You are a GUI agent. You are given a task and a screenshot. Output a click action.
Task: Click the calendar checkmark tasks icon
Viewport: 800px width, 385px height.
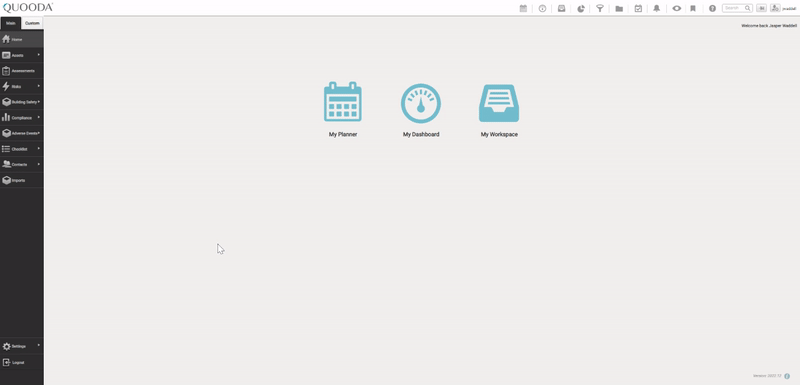pos(638,8)
